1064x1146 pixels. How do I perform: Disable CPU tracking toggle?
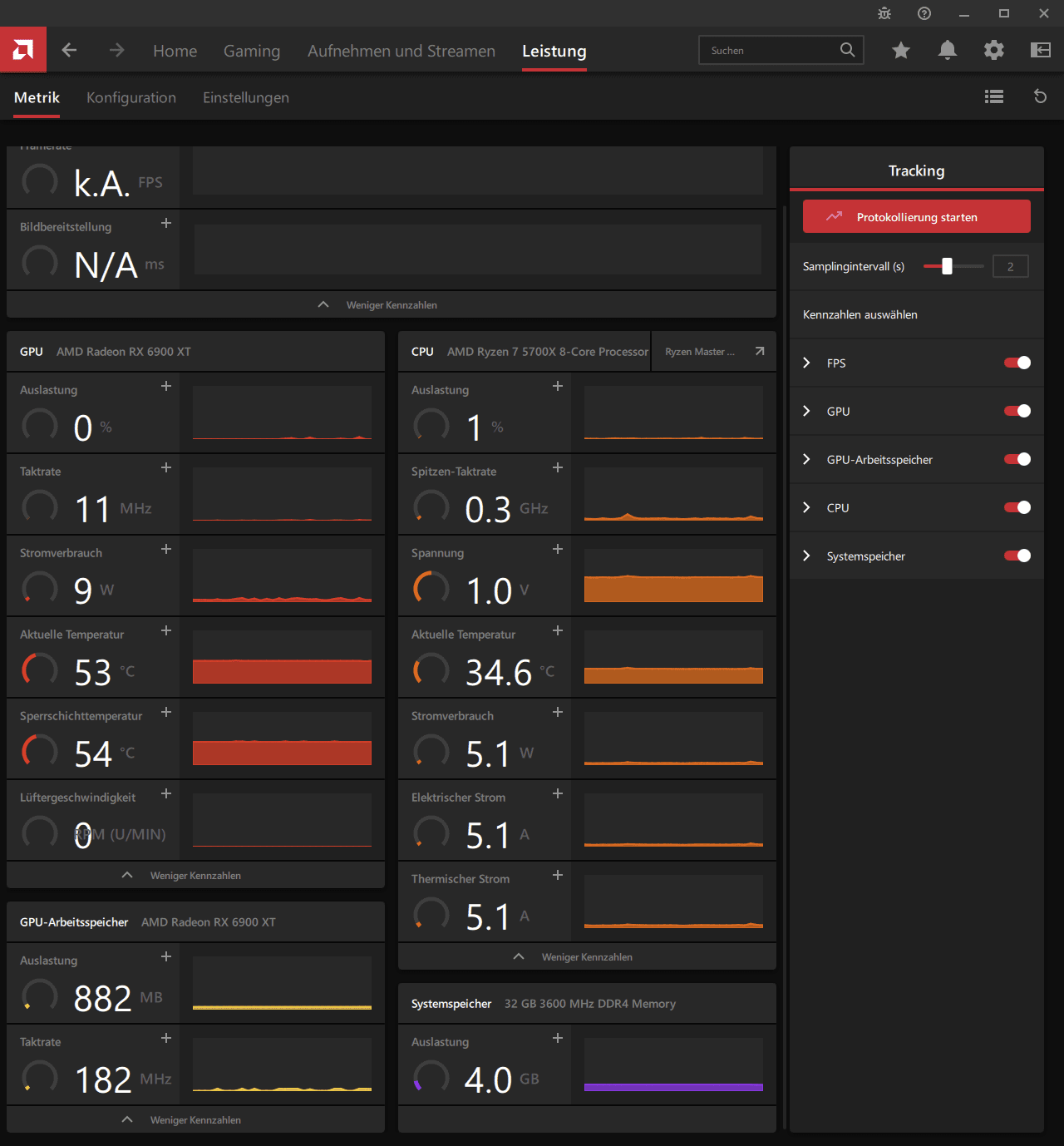pos(1017,507)
